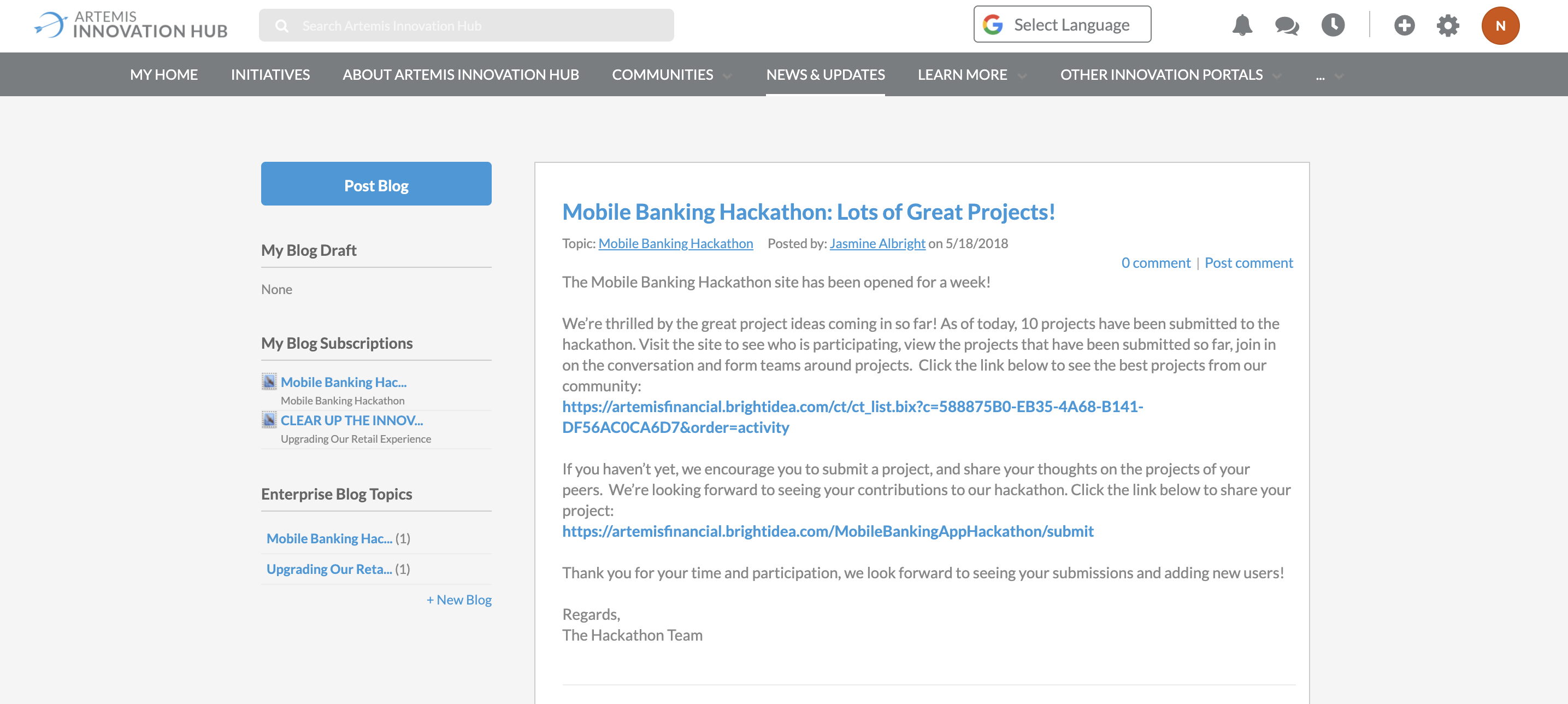
Task: Click the Post Blog button
Action: 376,184
